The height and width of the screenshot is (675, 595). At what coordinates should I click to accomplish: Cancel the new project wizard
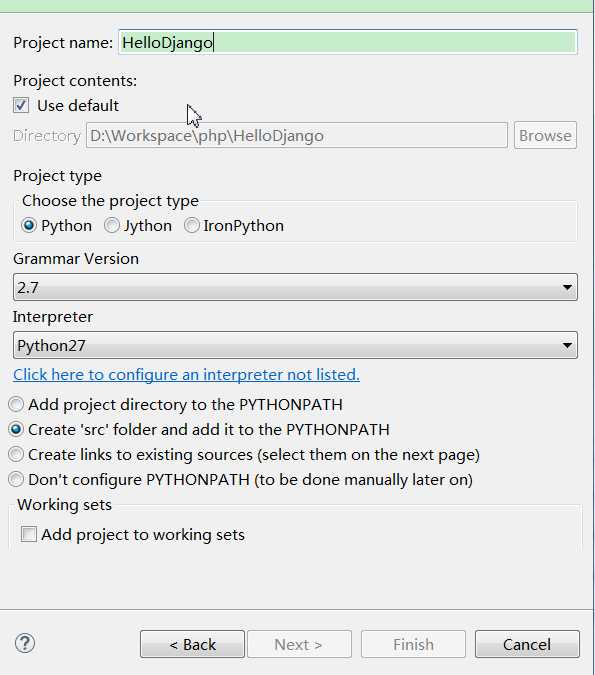[x=527, y=644]
